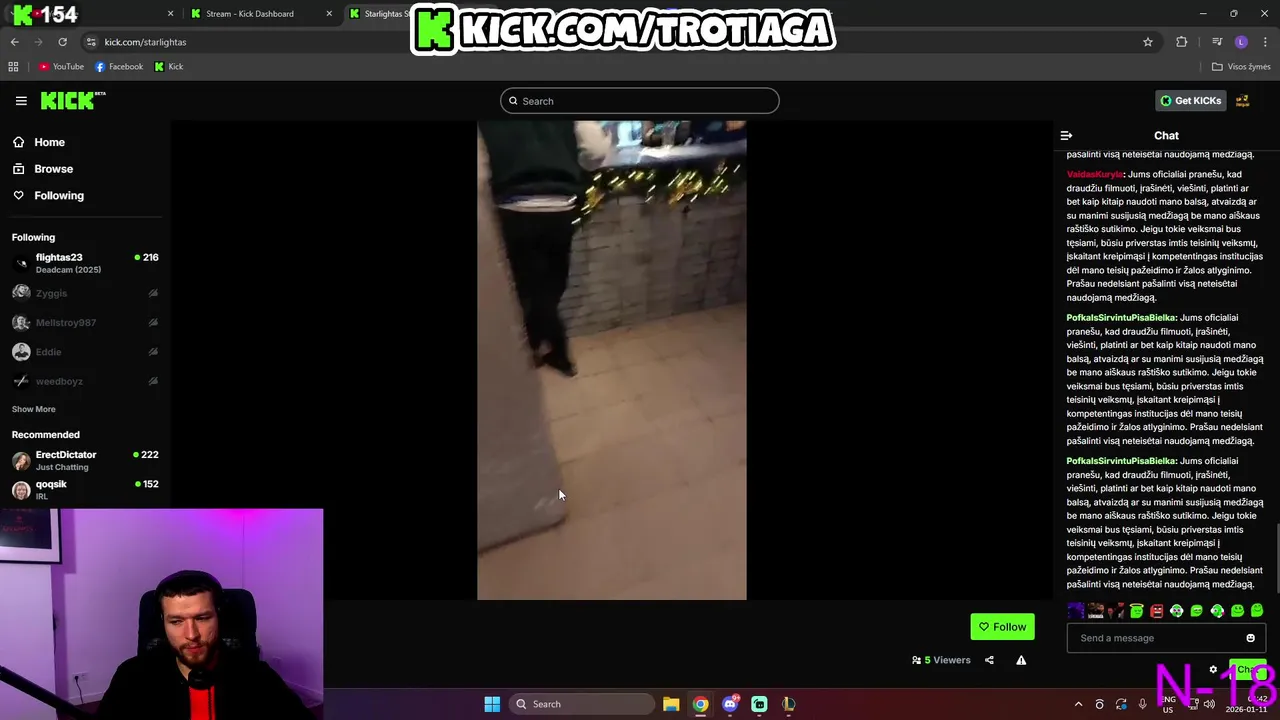This screenshot has width=1280, height=720.
Task: Select Eddie in the following list
Action: (x=85, y=352)
